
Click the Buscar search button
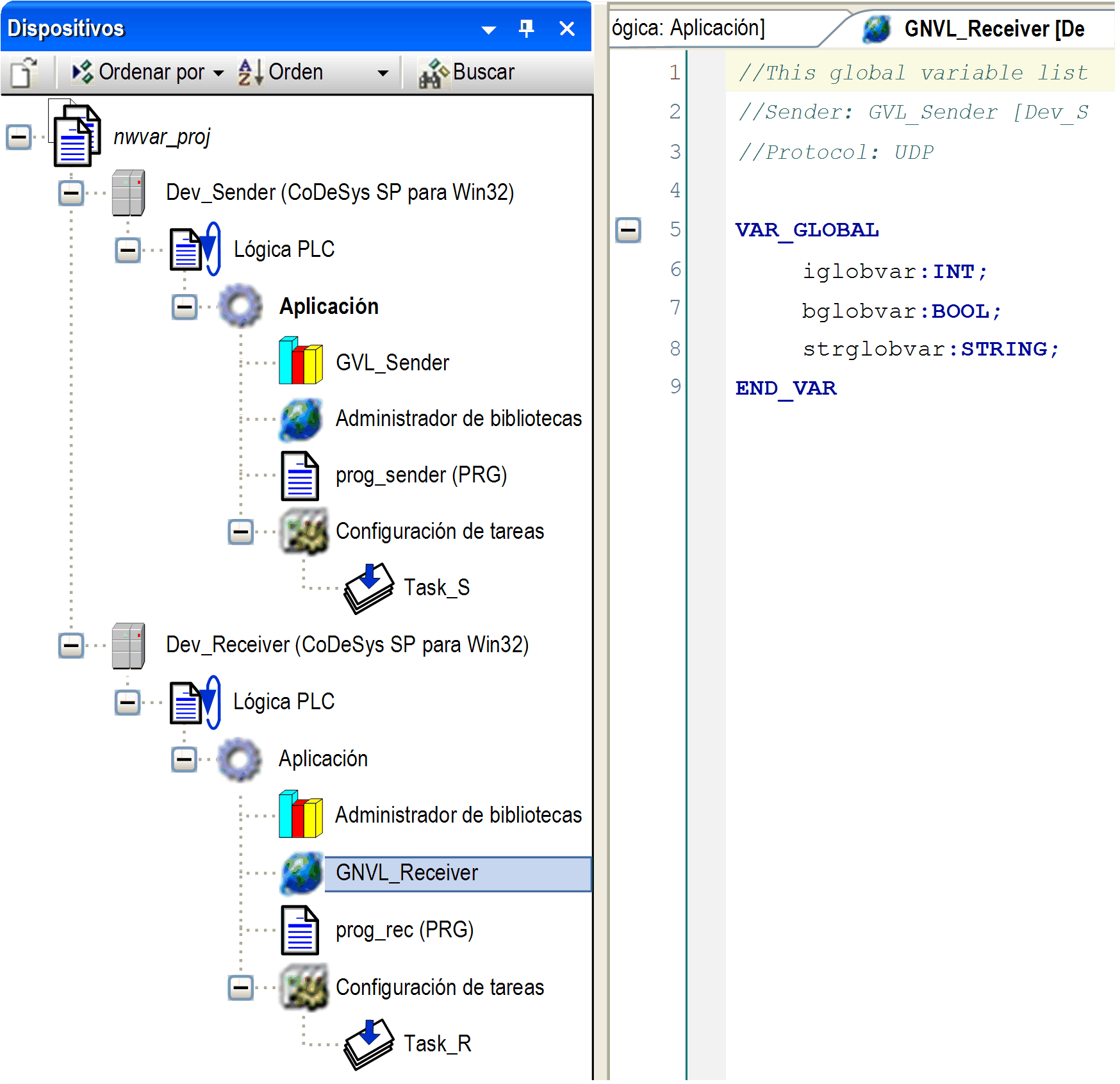click(466, 72)
